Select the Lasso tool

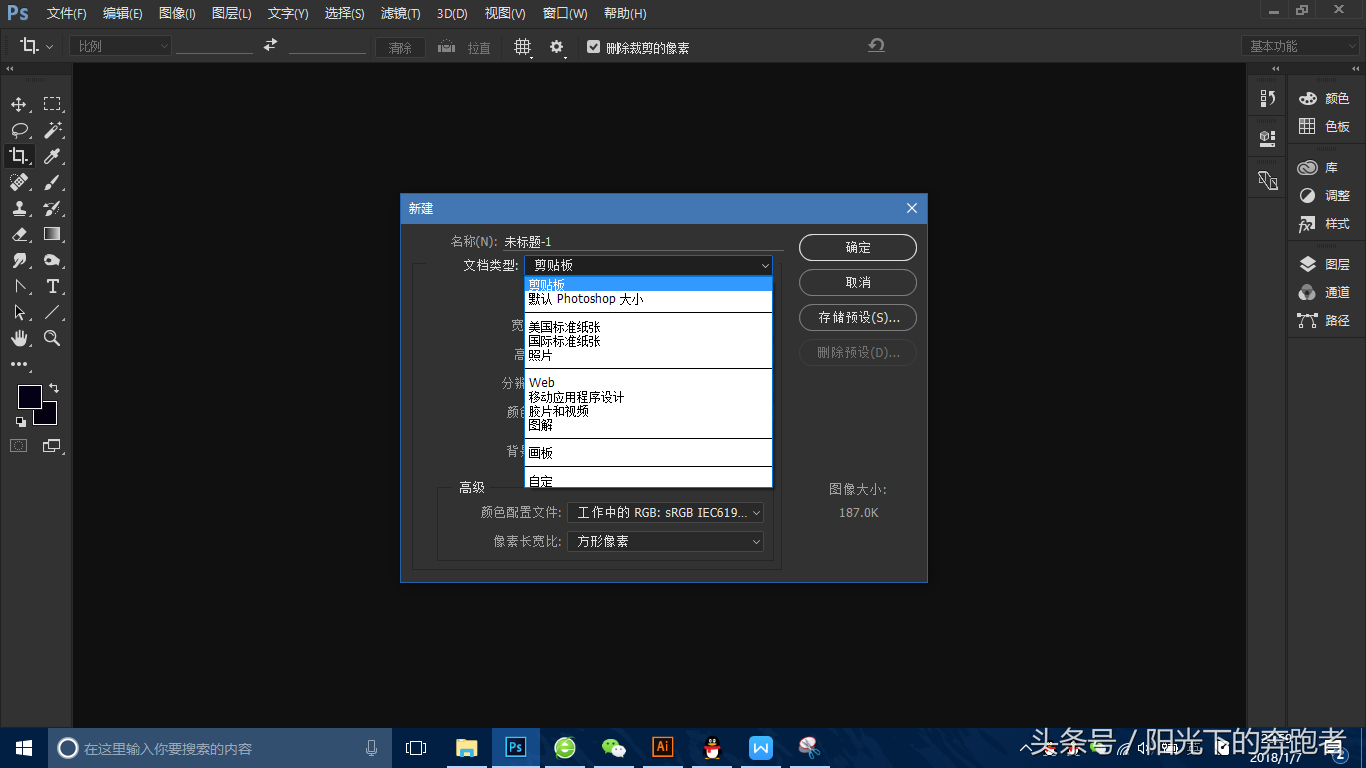(x=19, y=130)
